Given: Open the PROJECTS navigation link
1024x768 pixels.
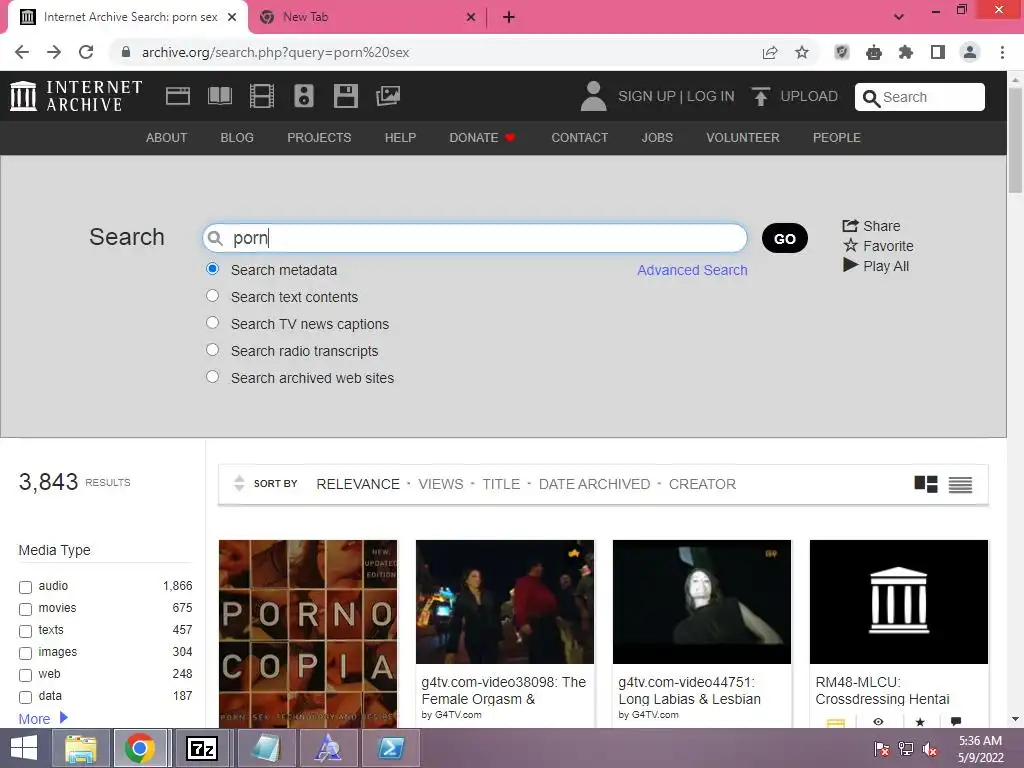Looking at the screenshot, I should click(319, 138).
